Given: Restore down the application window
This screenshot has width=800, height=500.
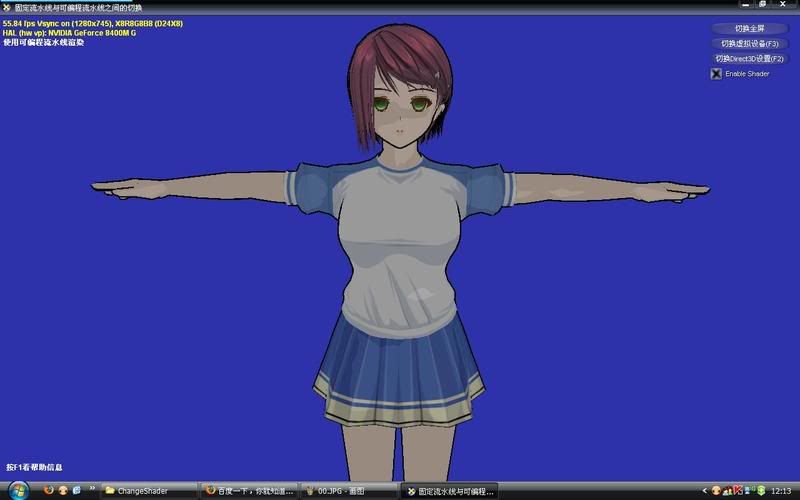Looking at the screenshot, I should 763,4.
